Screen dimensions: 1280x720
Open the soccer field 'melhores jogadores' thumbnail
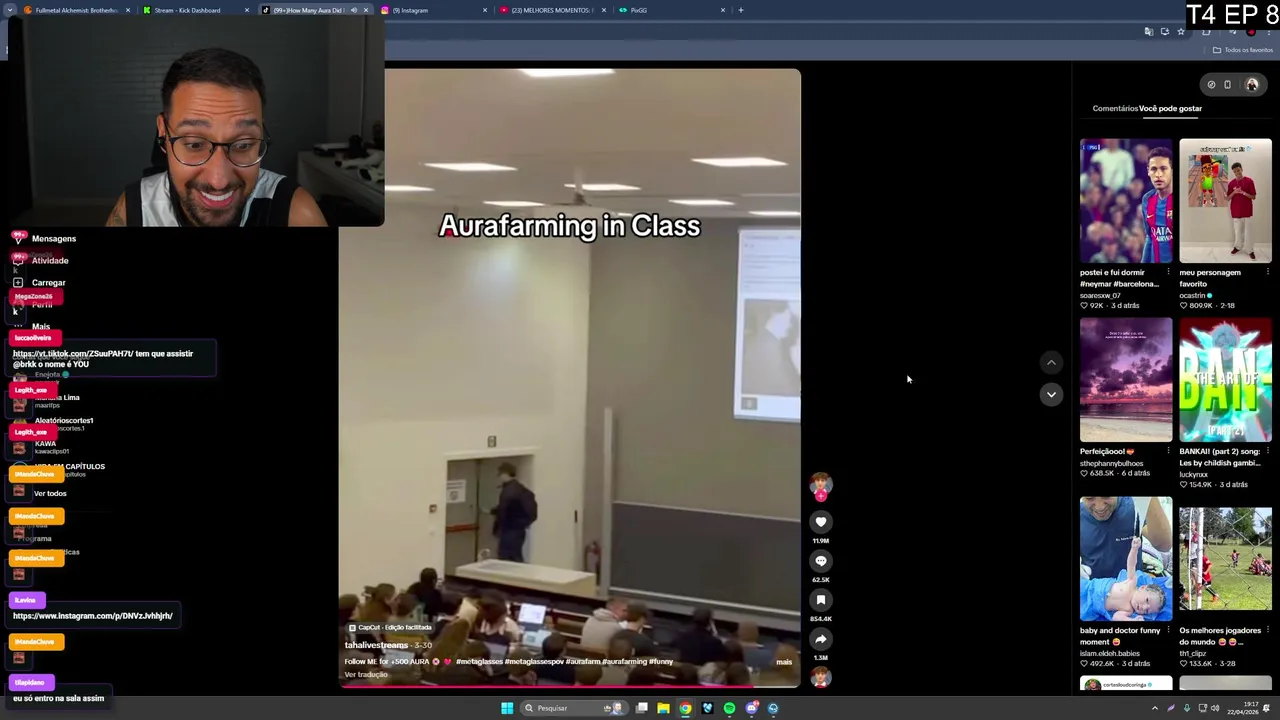(x=1225, y=559)
